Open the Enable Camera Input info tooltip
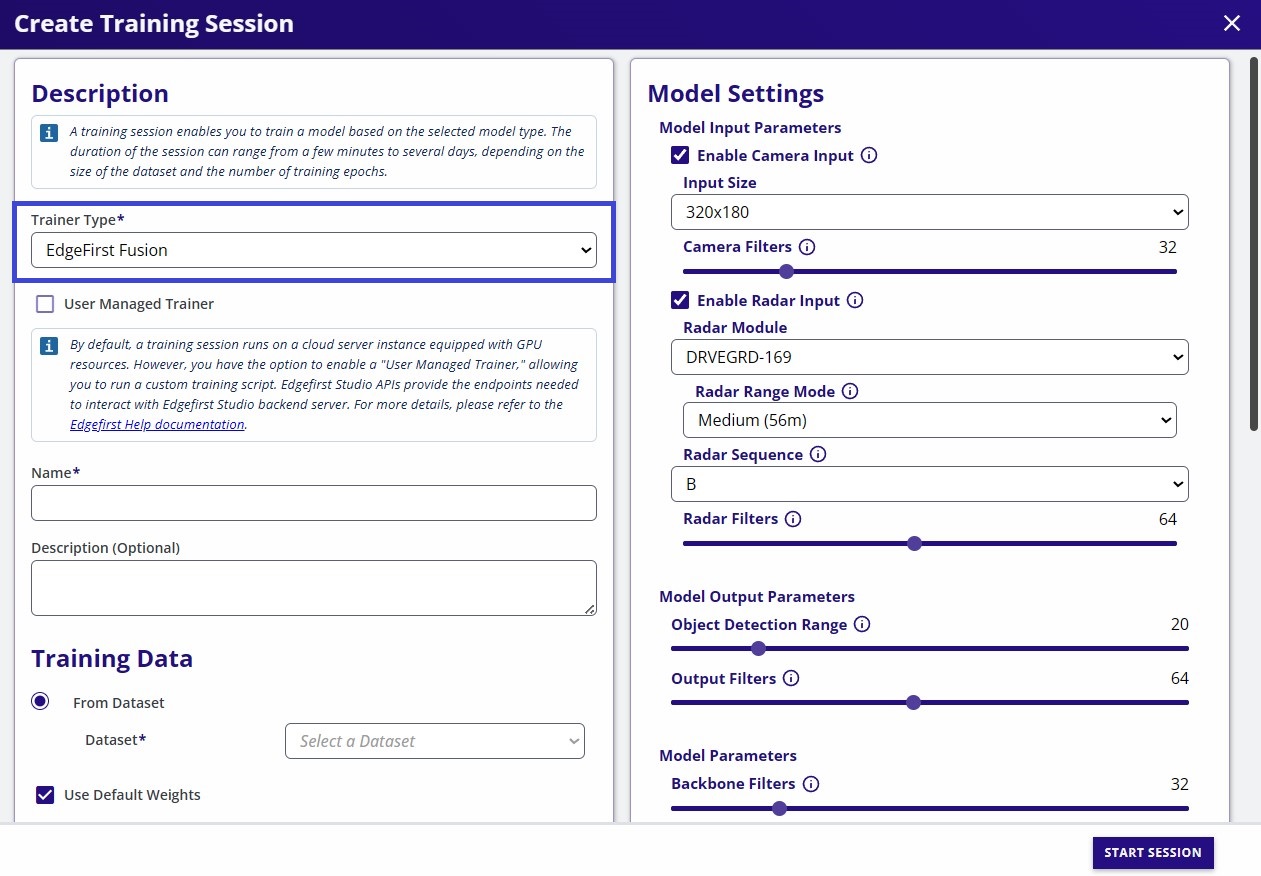Viewport: 1261px width, 876px height. [869, 155]
